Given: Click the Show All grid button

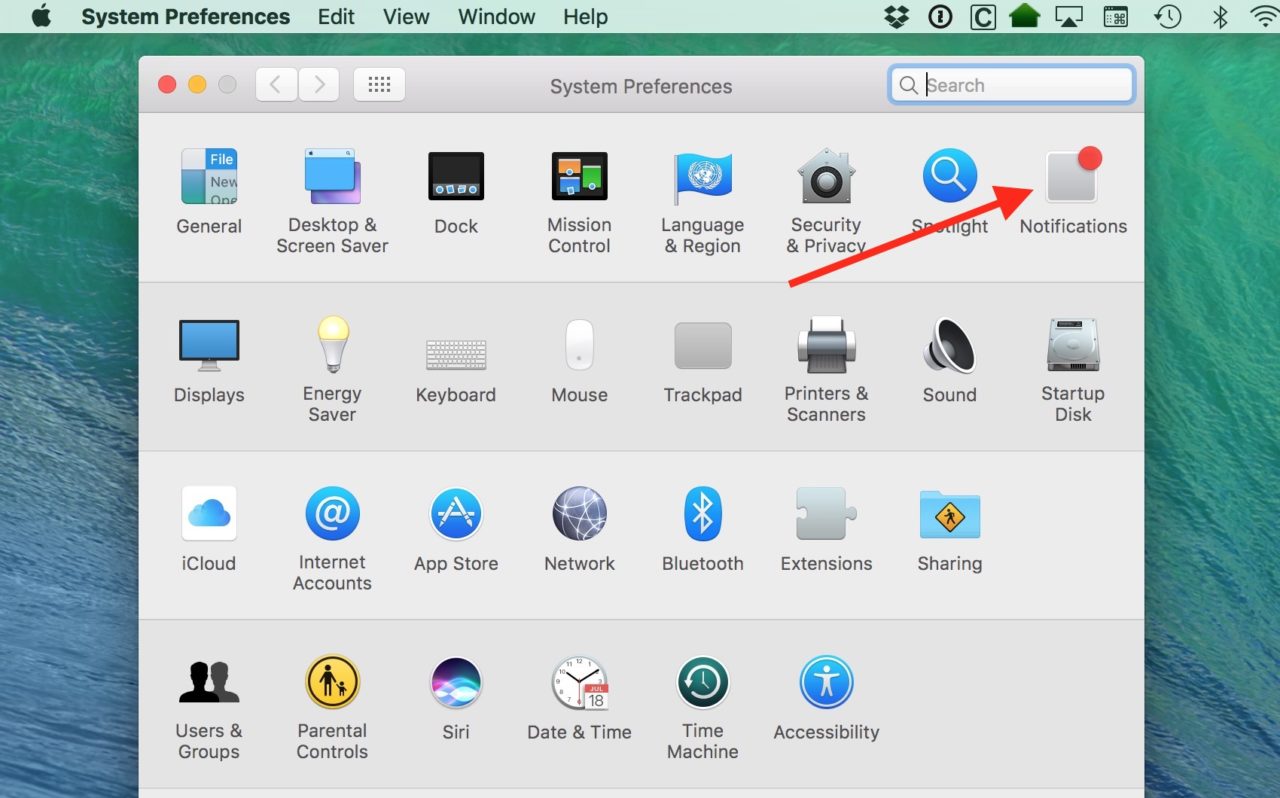Looking at the screenshot, I should point(379,85).
